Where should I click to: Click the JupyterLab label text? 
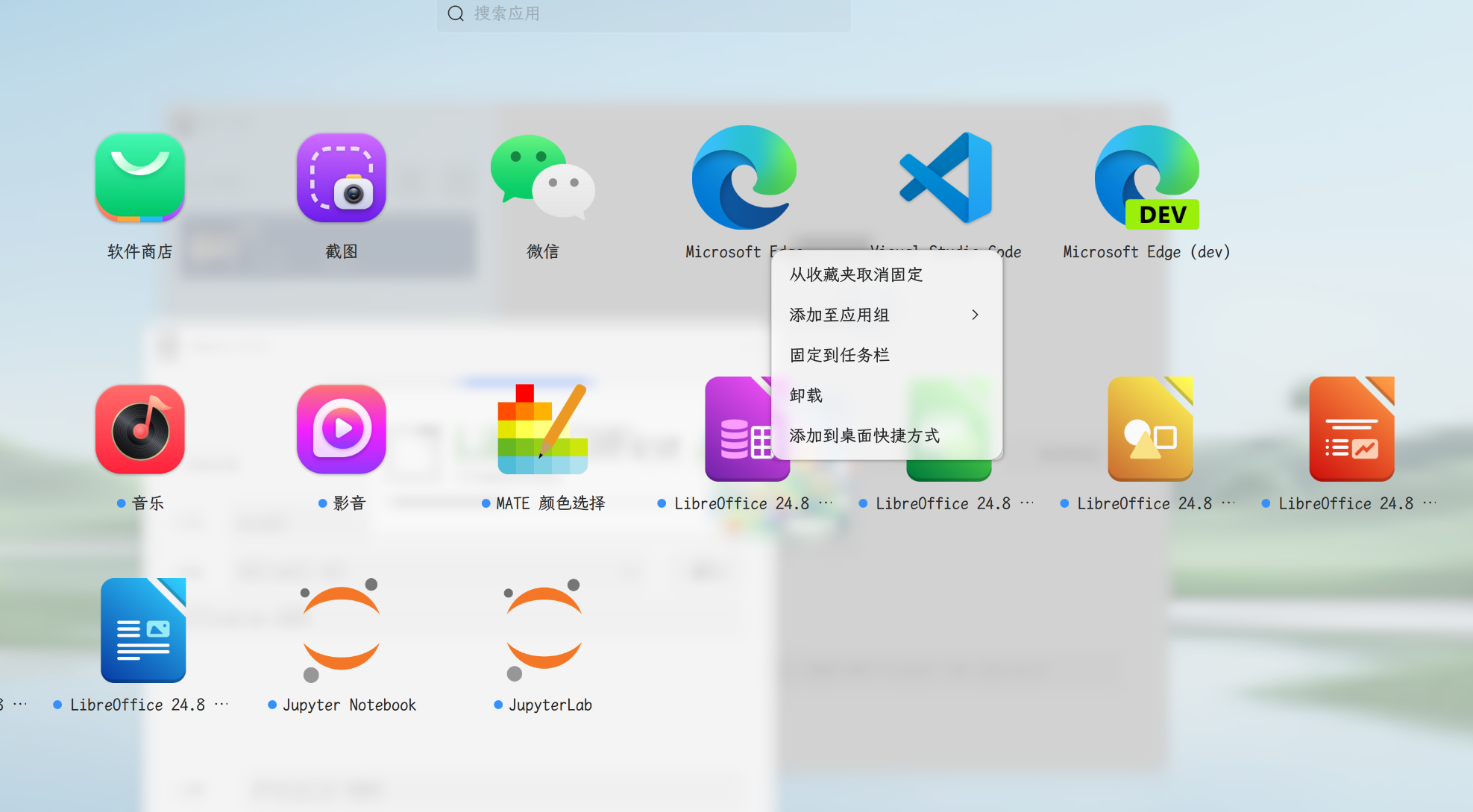tap(550, 705)
